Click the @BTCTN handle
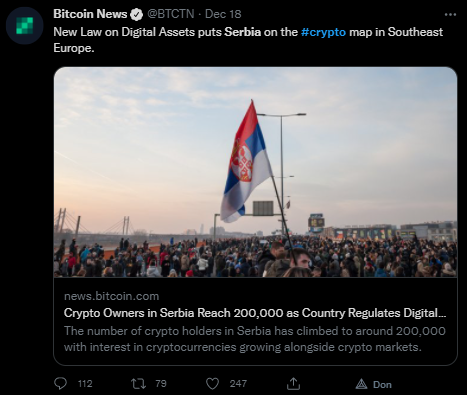Image resolution: width=467 pixels, height=395 pixels. click(171, 14)
